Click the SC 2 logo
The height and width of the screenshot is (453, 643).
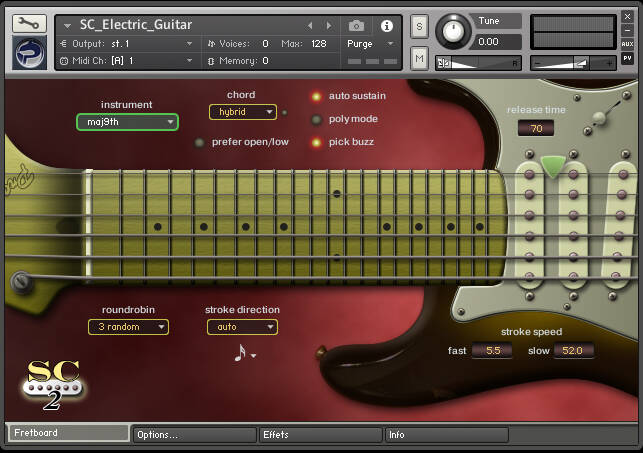[53, 384]
